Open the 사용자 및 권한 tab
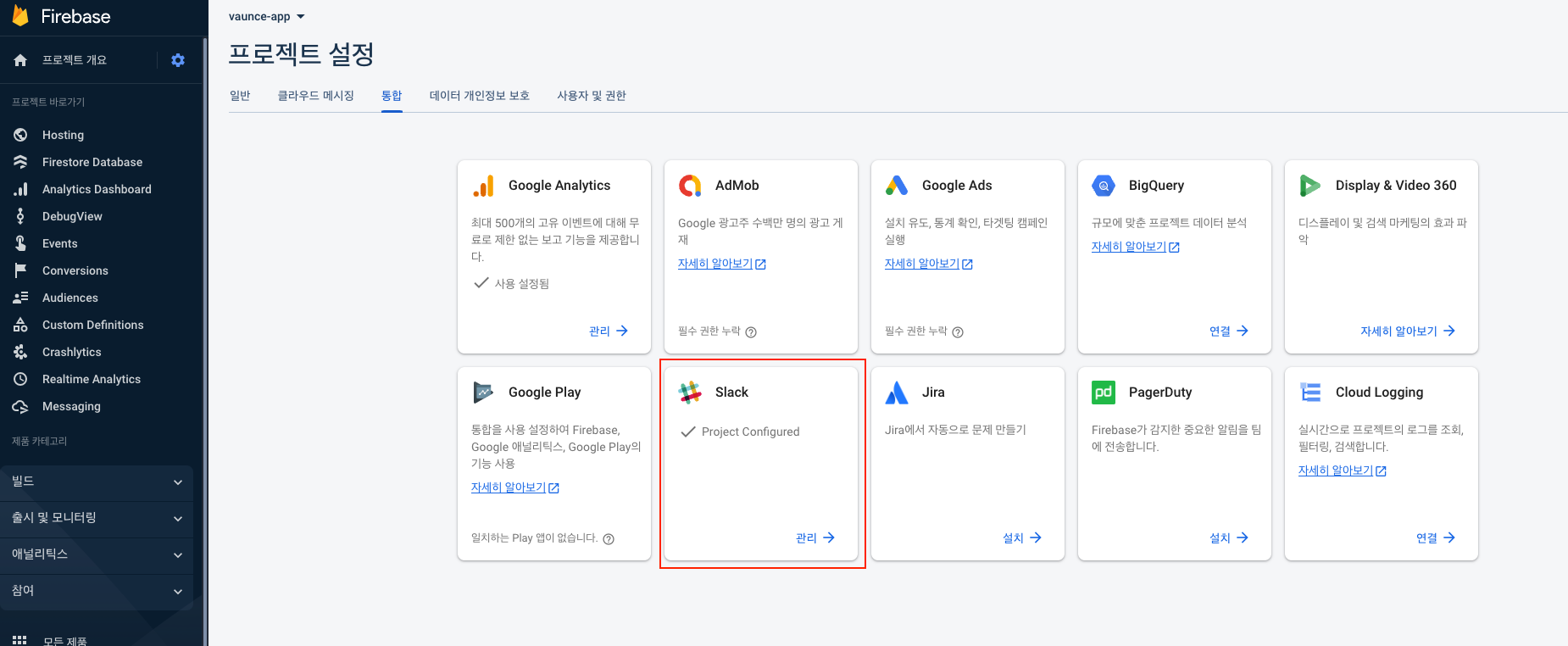1568x646 pixels. pyautogui.click(x=592, y=96)
